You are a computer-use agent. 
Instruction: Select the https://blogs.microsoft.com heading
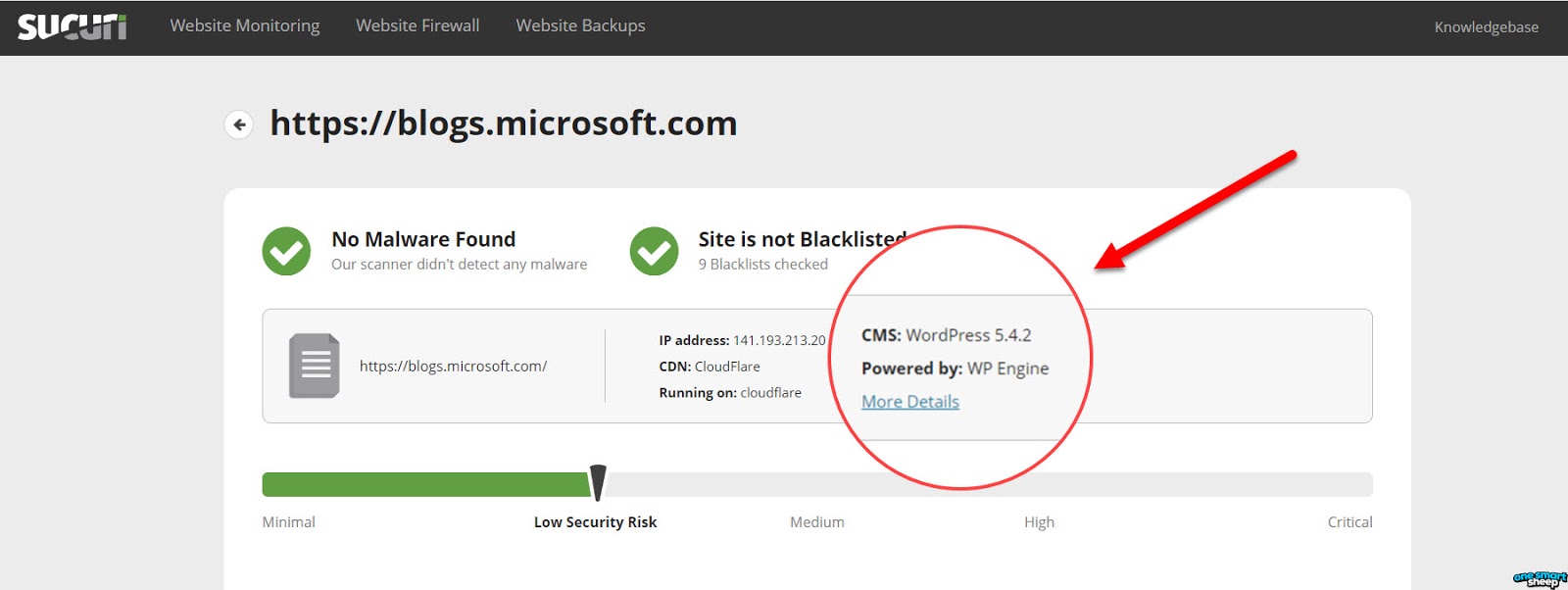504,123
